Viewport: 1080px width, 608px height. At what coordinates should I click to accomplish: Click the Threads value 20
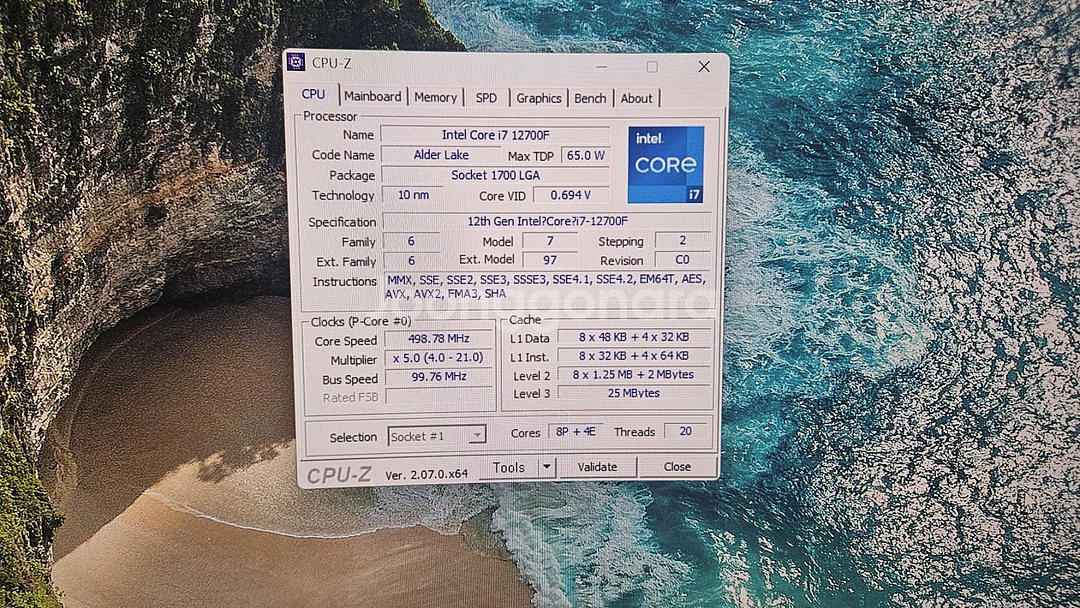685,432
